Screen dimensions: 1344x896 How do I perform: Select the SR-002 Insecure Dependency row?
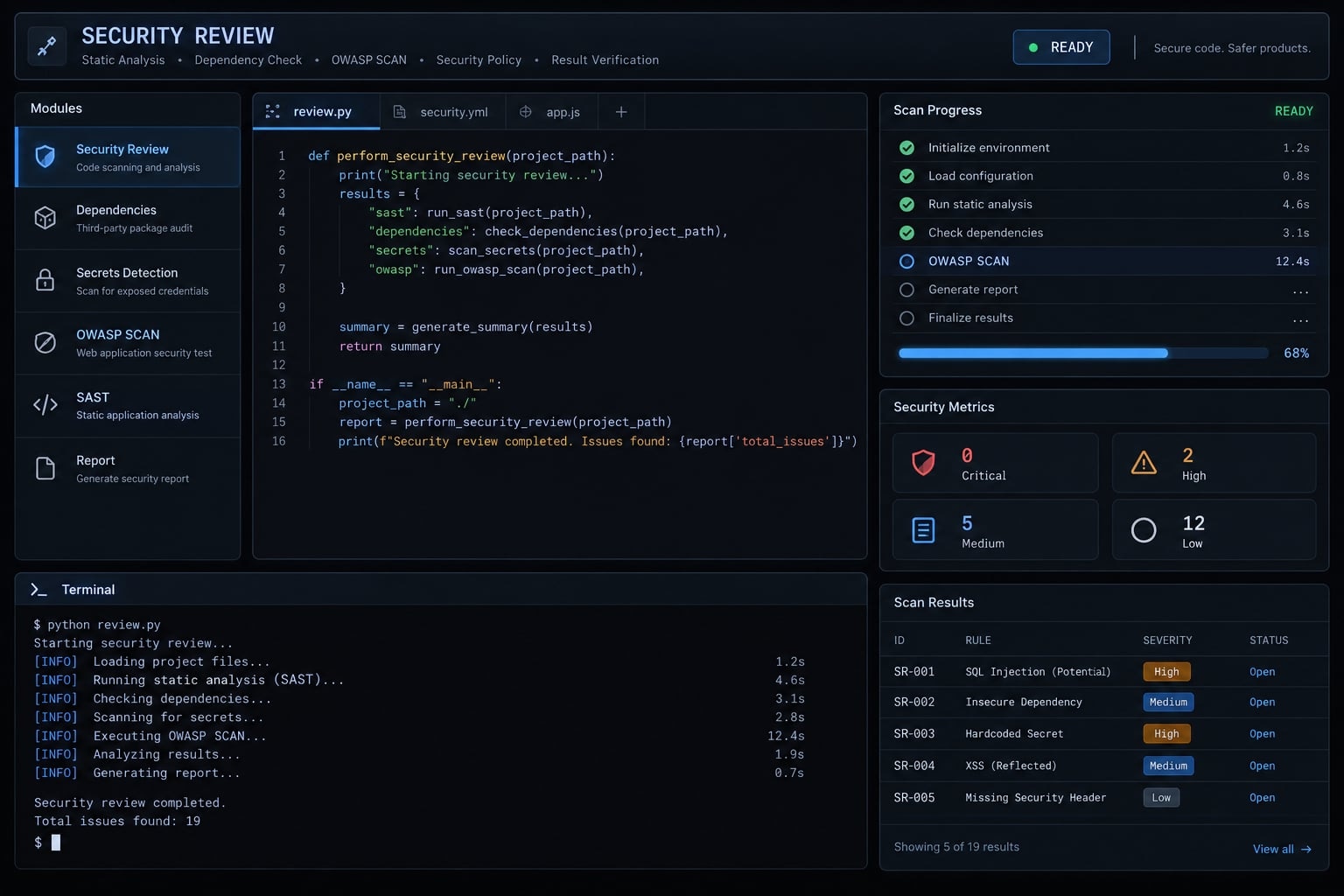[x=1103, y=703]
